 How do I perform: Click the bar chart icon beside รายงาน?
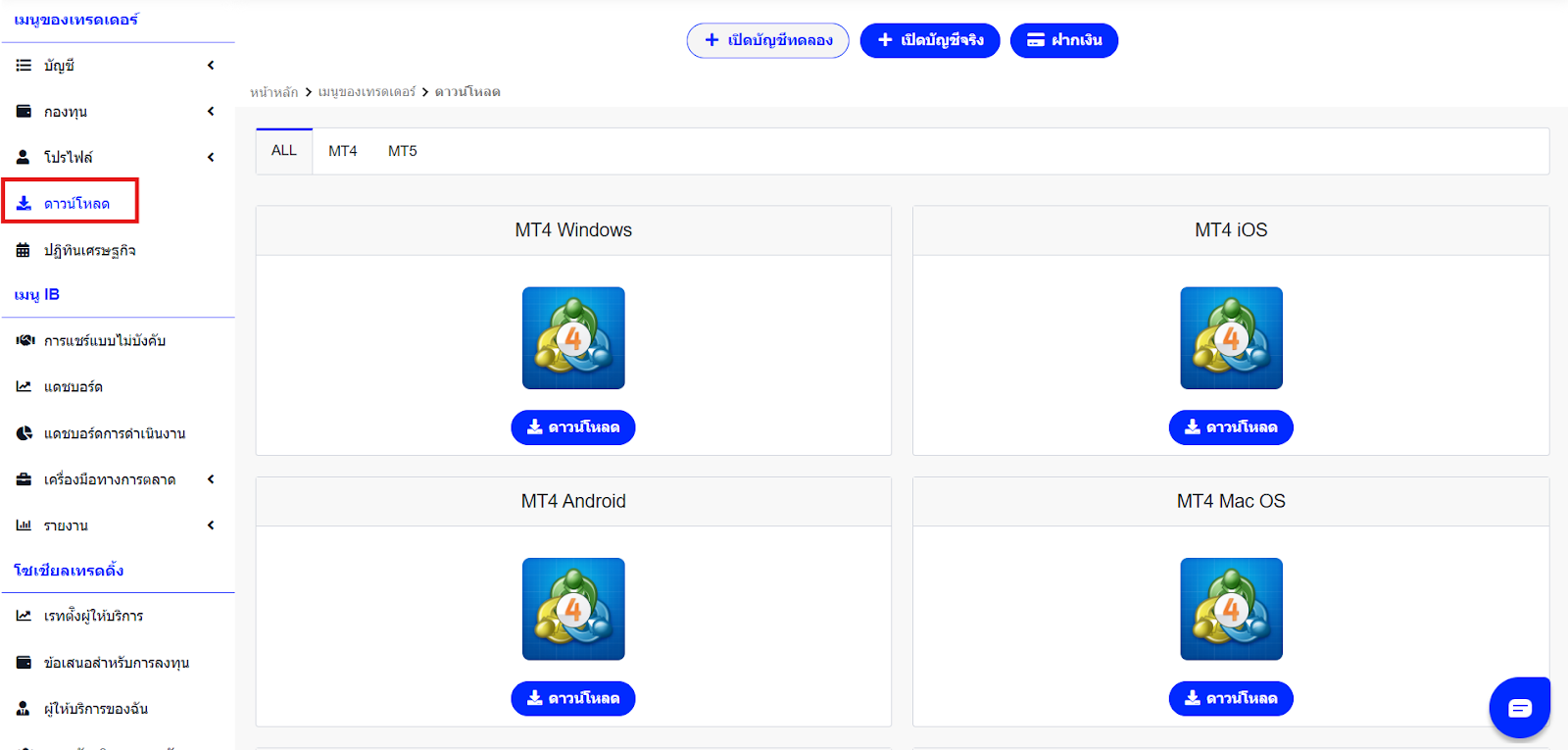click(24, 525)
